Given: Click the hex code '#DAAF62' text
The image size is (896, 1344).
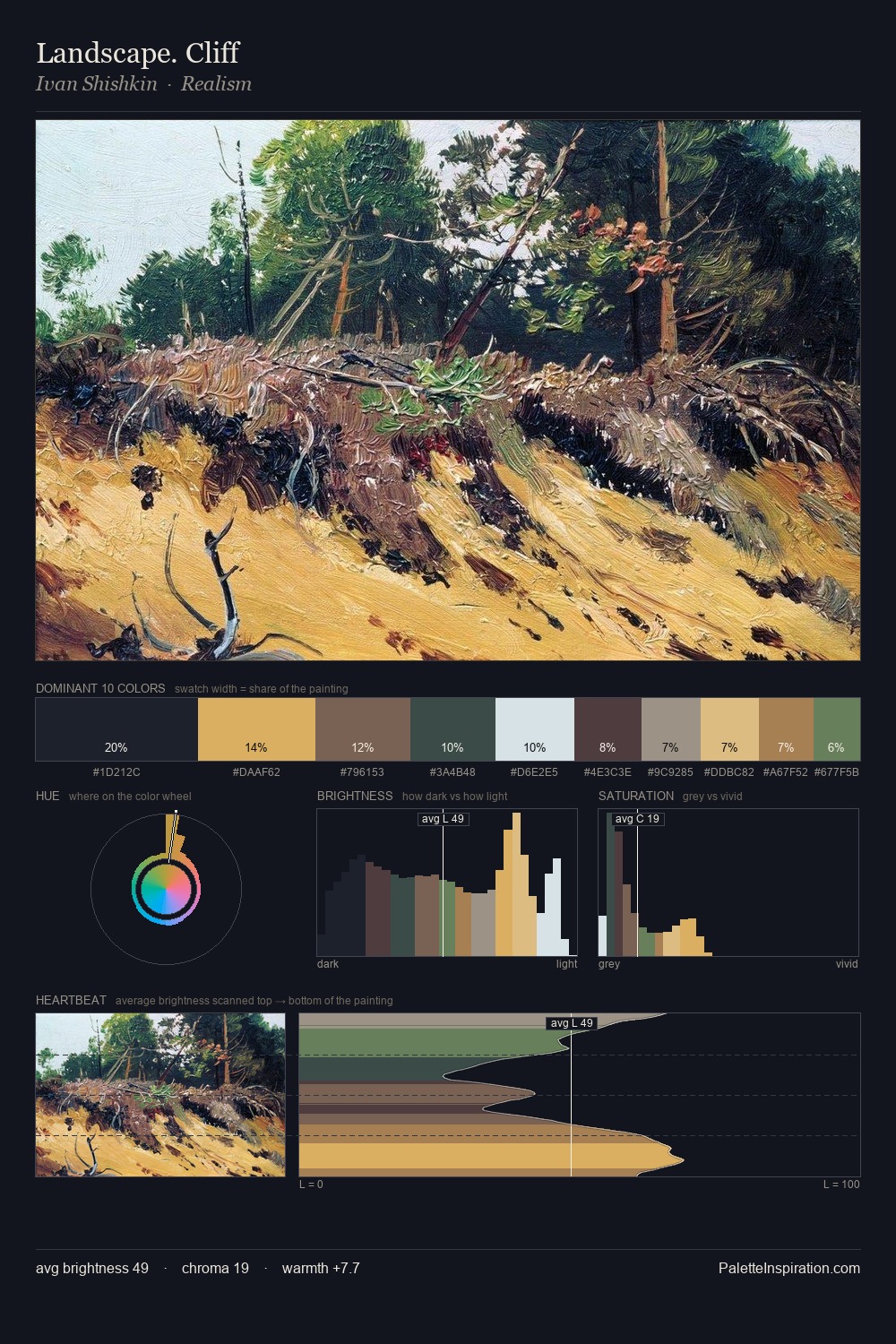Looking at the screenshot, I should pos(256,771).
